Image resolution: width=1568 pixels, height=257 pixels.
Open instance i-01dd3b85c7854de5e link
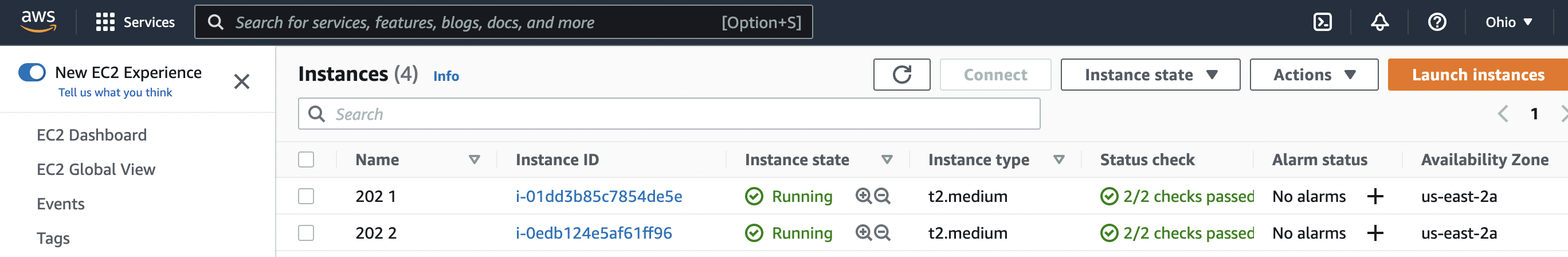[598, 196]
